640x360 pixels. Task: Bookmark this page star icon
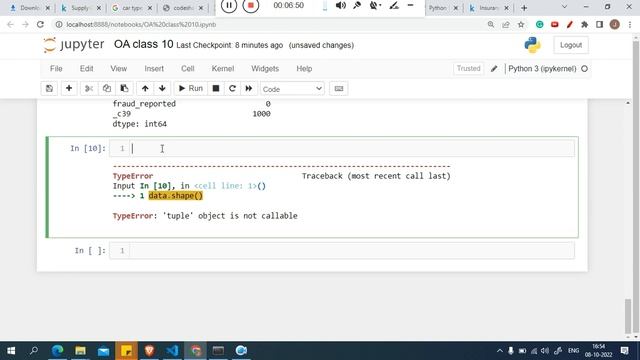pyautogui.click(x=521, y=24)
